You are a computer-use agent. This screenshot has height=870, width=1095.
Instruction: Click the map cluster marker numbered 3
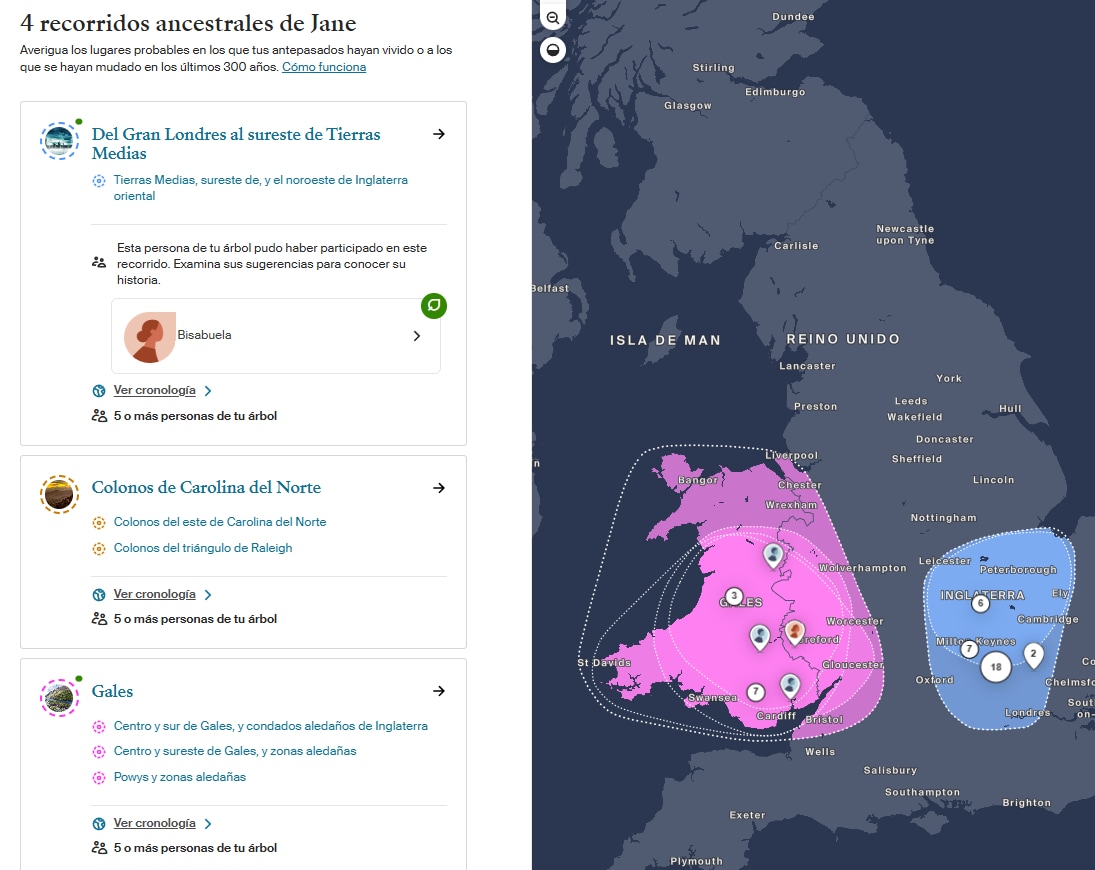pyautogui.click(x=734, y=596)
